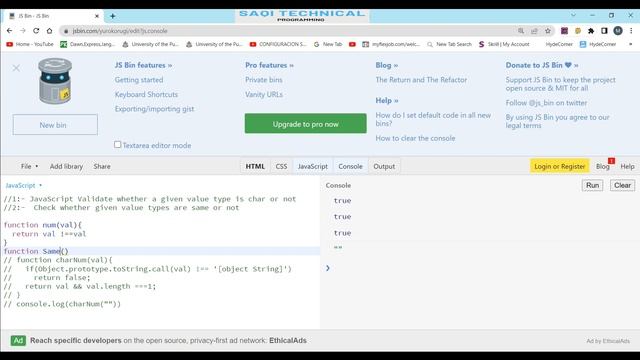This screenshot has height=360, width=640.
Task: Open the Help menu item in the panel toolbar
Action: coord(627,166)
